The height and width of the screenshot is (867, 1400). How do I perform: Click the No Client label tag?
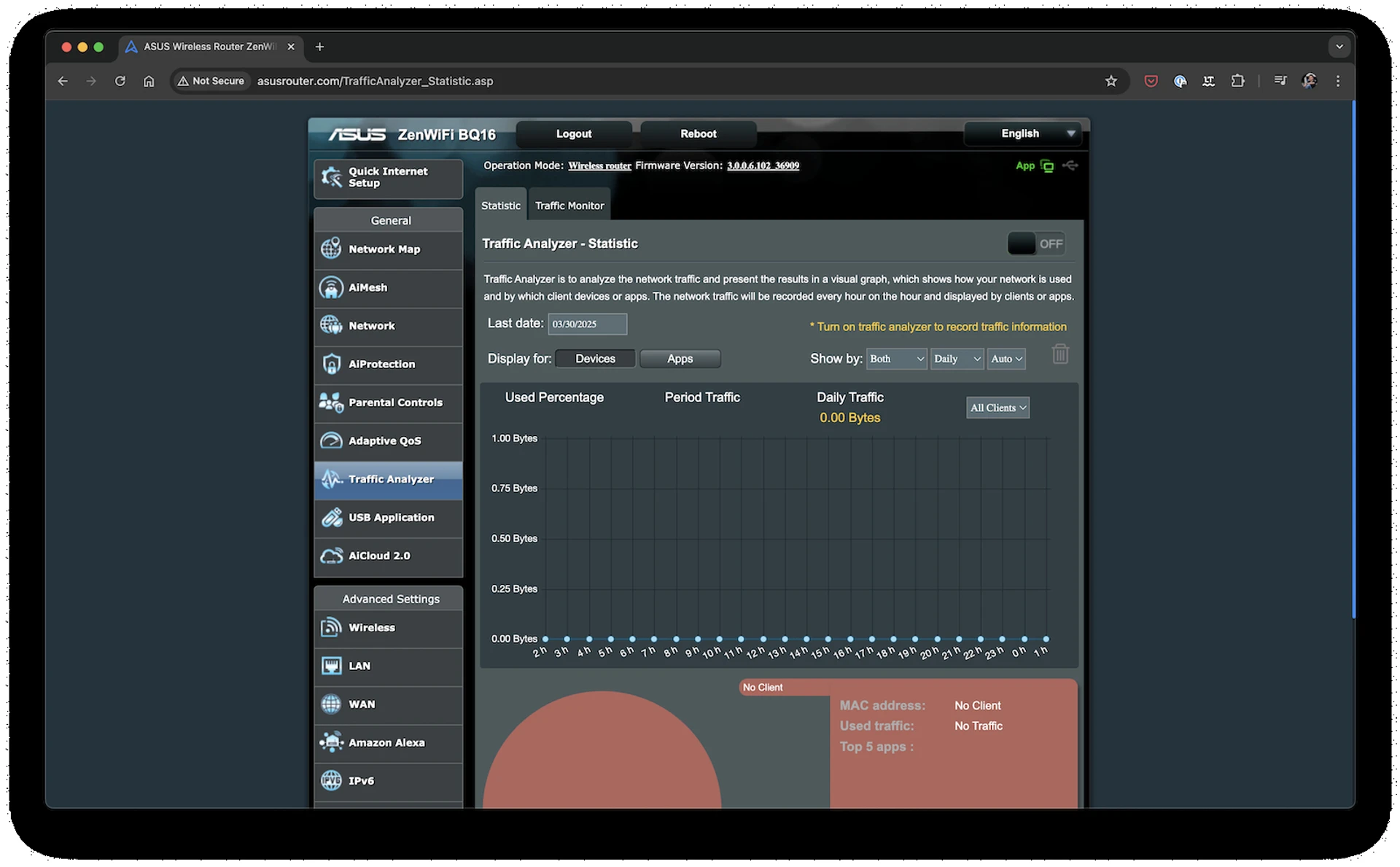[x=763, y=688]
